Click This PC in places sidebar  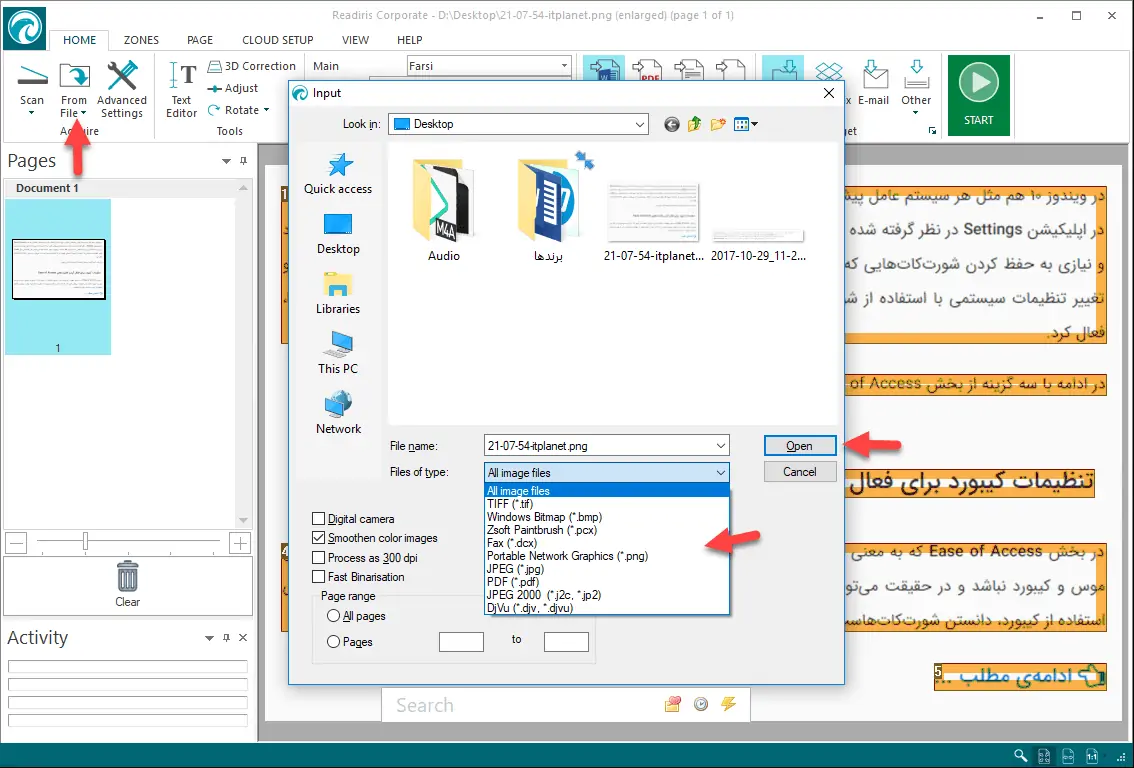(x=338, y=353)
